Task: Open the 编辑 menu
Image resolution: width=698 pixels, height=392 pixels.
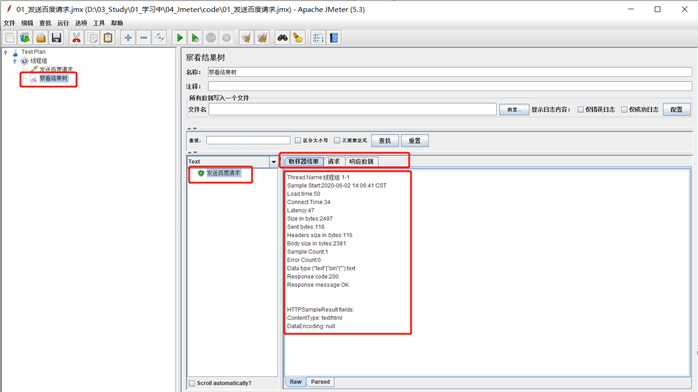Action: click(27, 23)
